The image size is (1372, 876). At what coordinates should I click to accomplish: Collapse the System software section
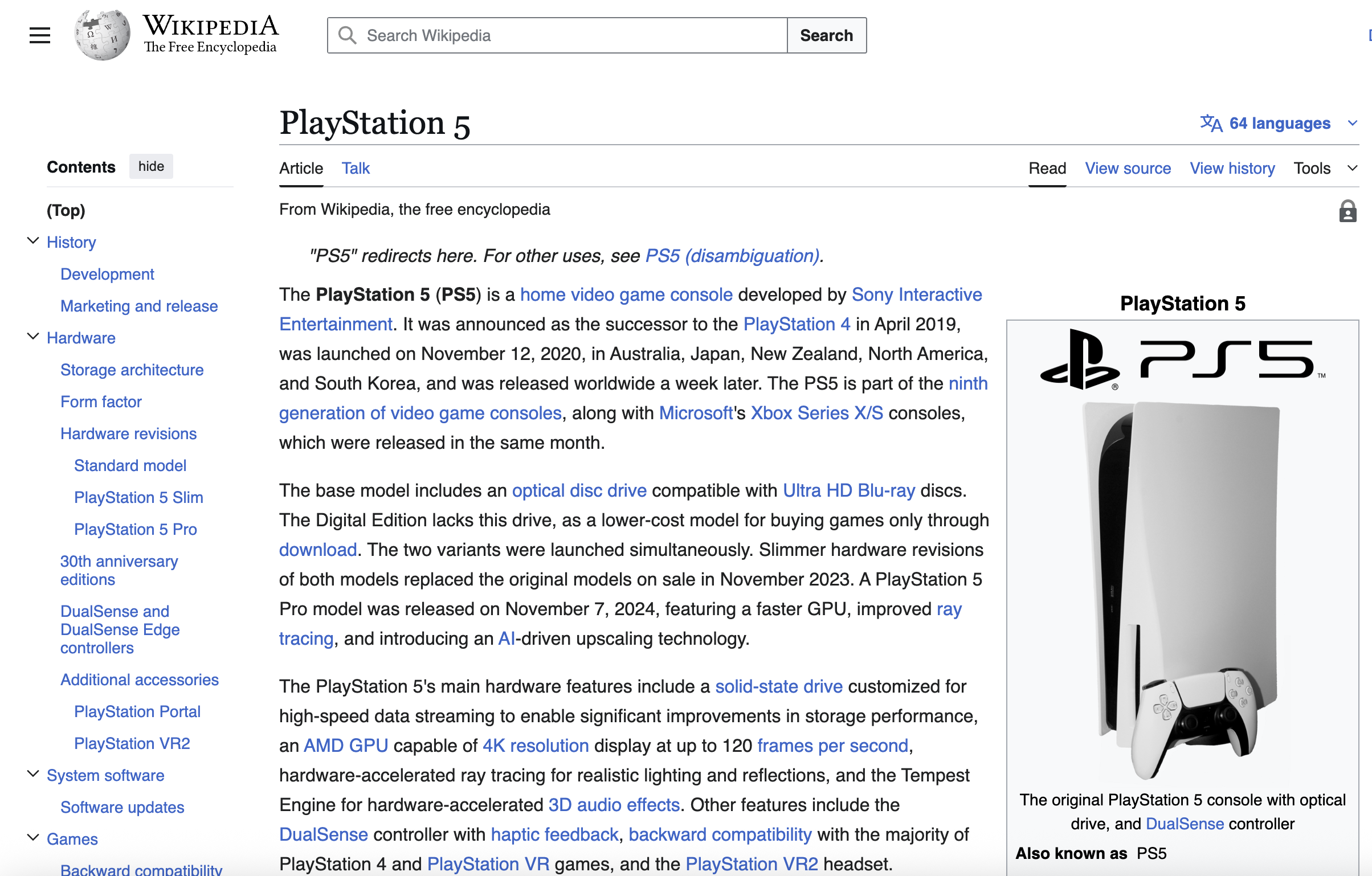tap(32, 773)
